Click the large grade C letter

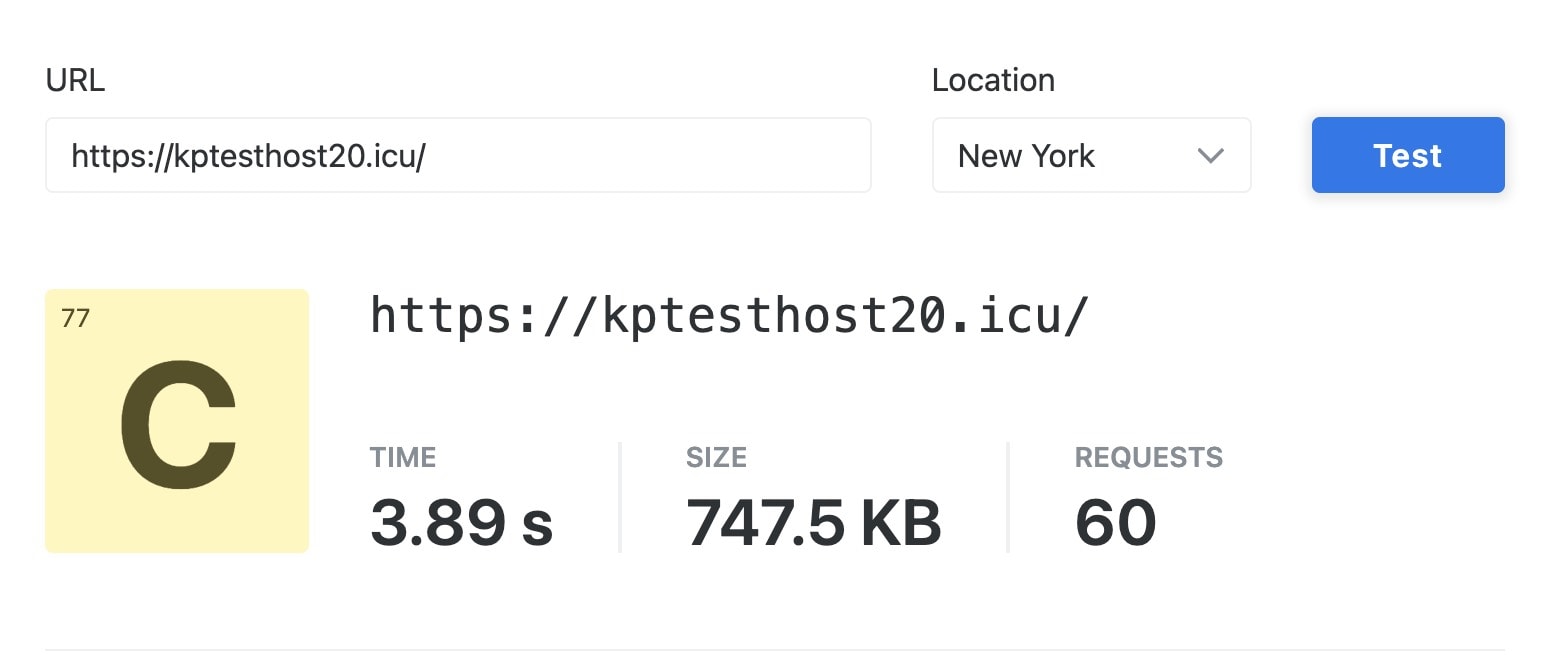point(178,424)
